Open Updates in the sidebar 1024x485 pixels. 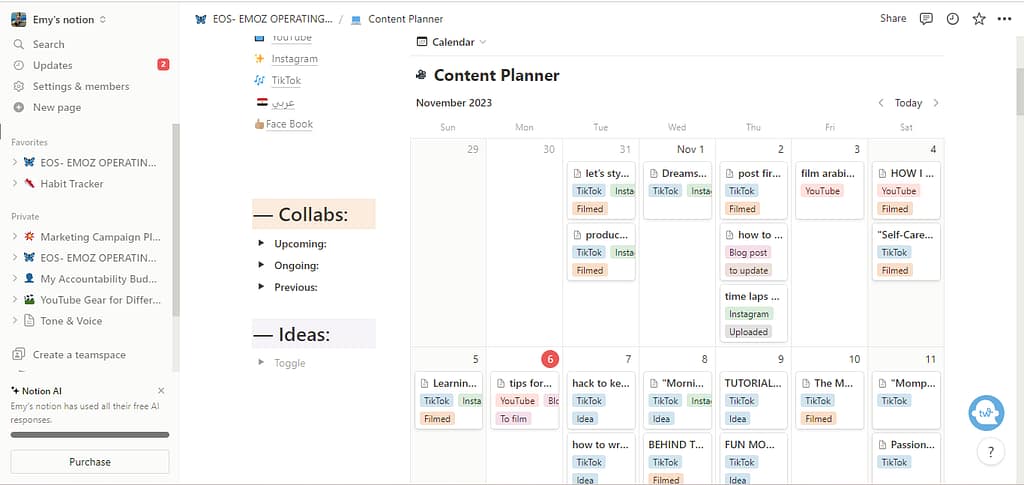coord(52,65)
